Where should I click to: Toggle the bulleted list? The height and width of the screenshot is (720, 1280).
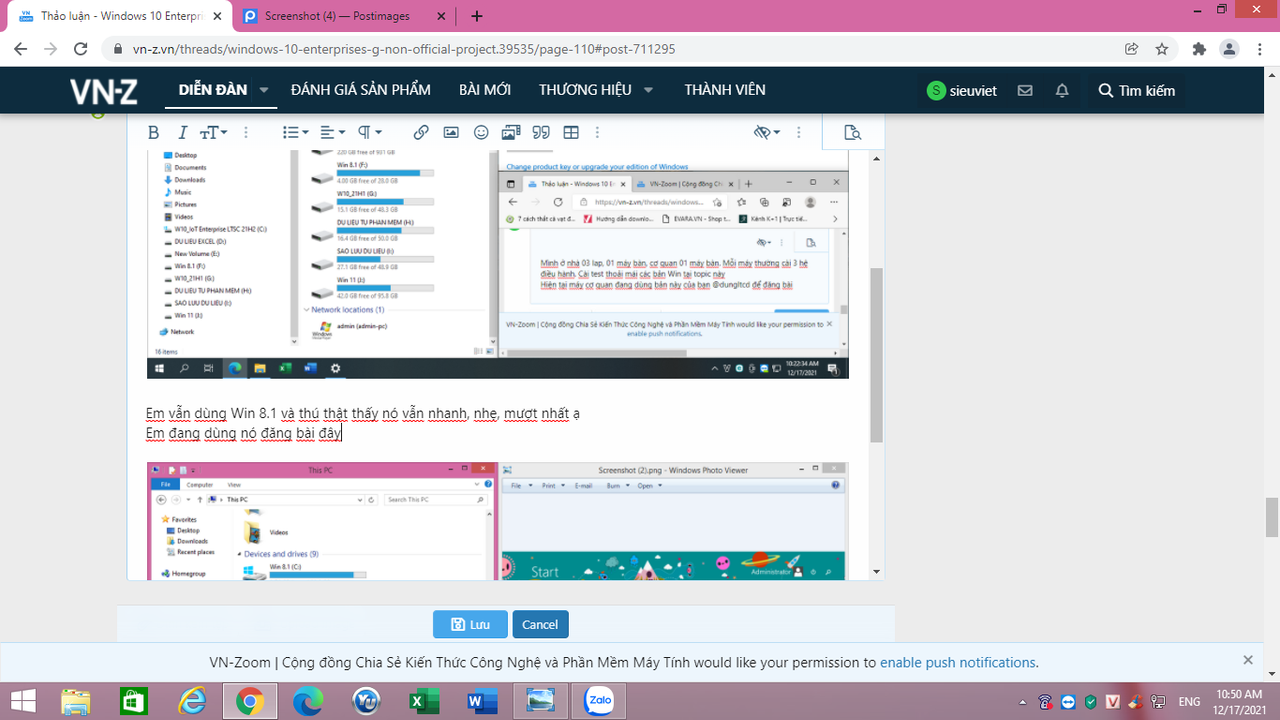click(x=291, y=131)
